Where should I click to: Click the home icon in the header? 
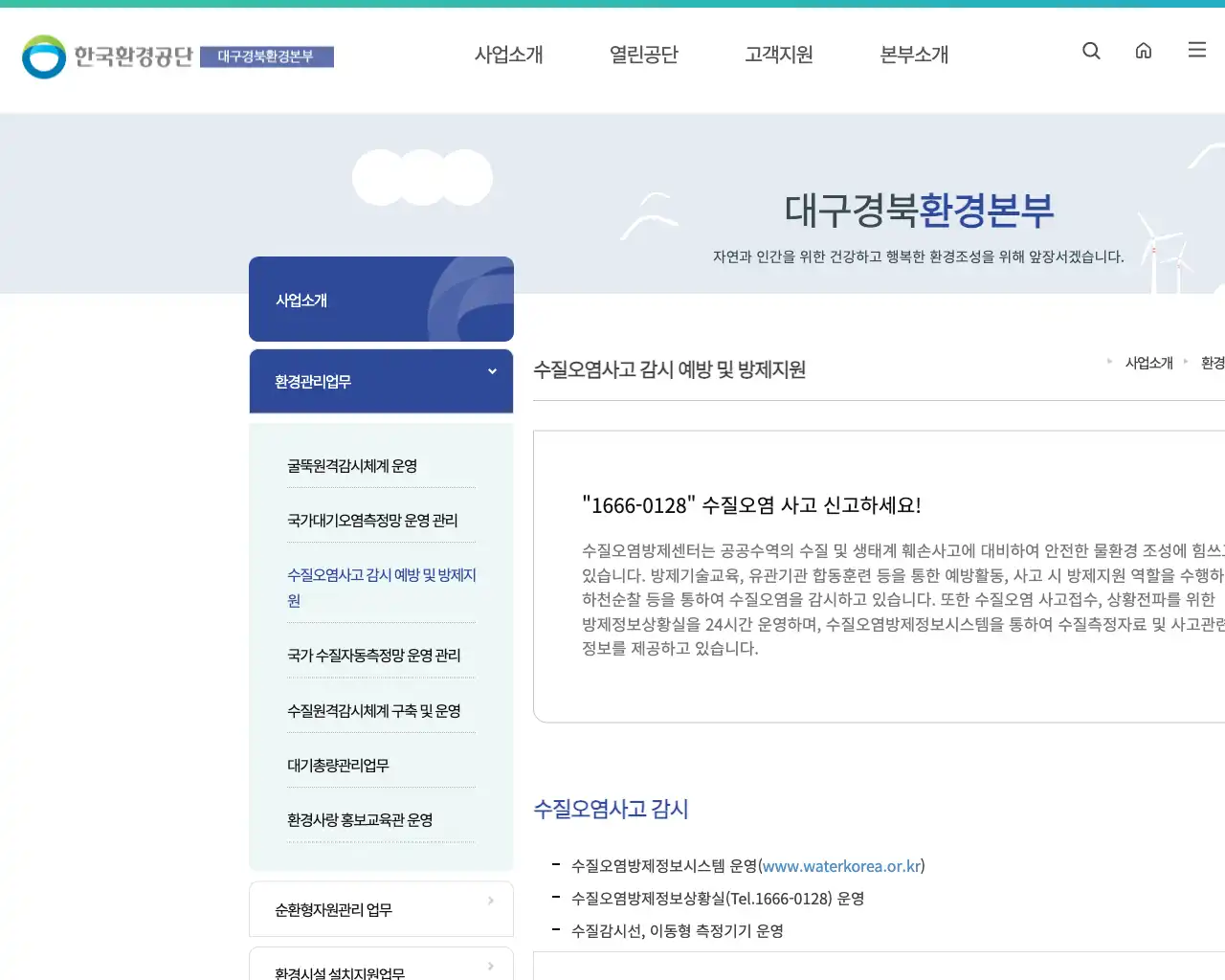(1144, 51)
